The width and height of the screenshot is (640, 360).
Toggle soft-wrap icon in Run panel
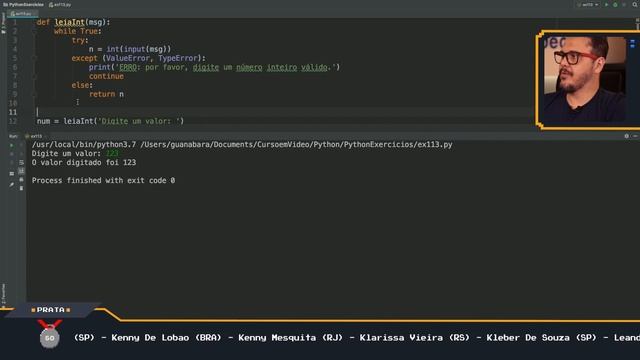tap(21, 162)
